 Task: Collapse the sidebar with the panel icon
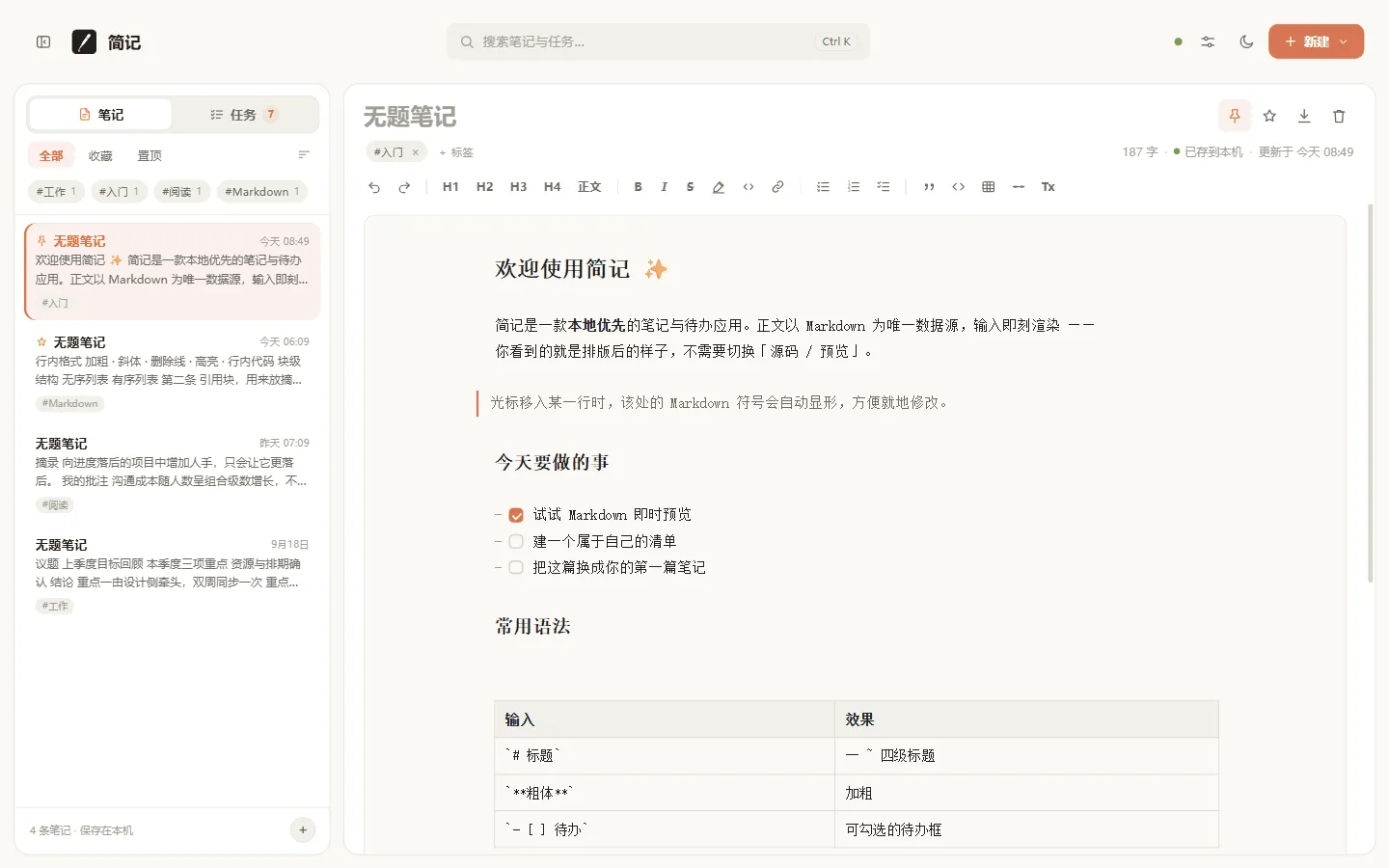(43, 41)
